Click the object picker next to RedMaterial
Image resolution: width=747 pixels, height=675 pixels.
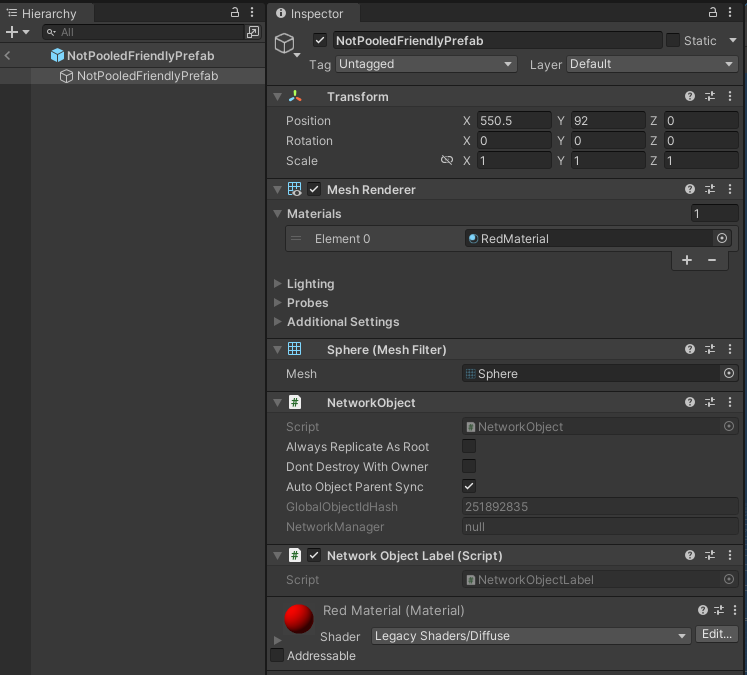[x=722, y=239]
